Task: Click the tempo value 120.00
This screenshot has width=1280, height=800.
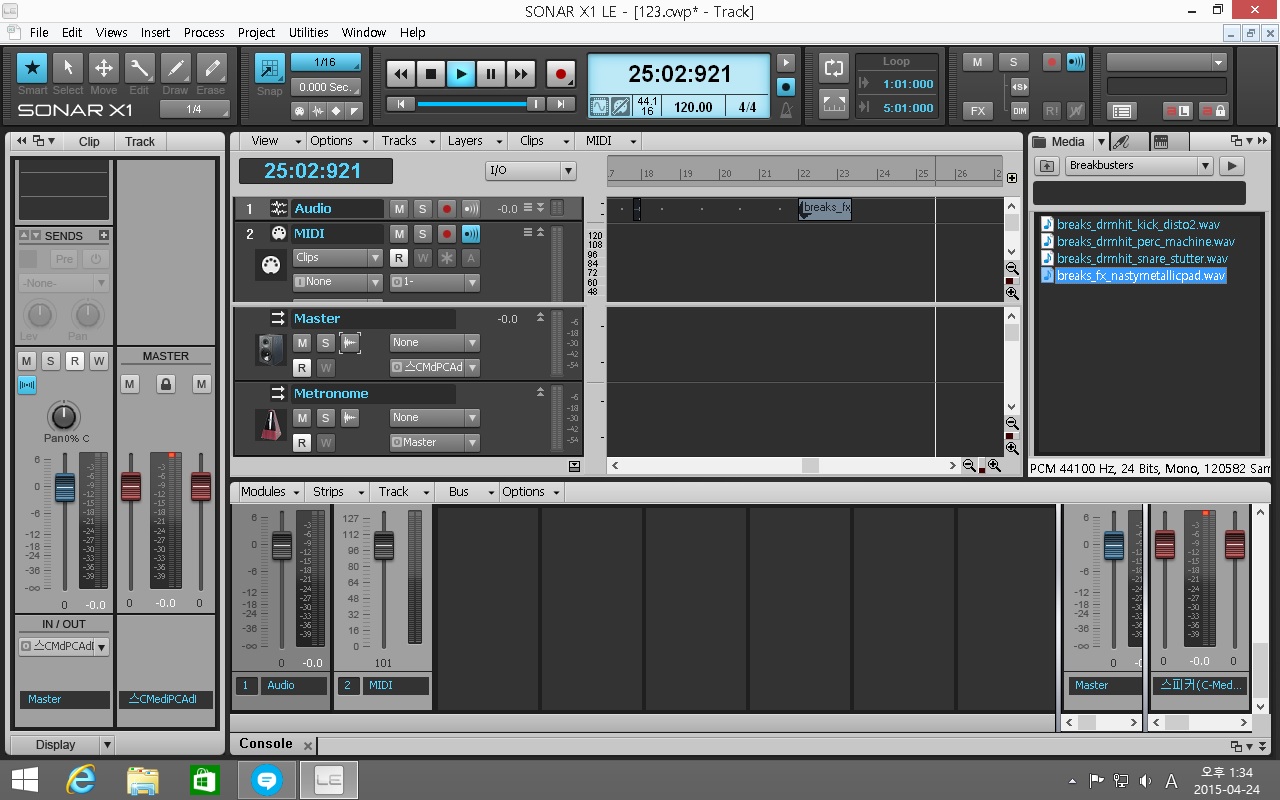Action: coord(693,107)
